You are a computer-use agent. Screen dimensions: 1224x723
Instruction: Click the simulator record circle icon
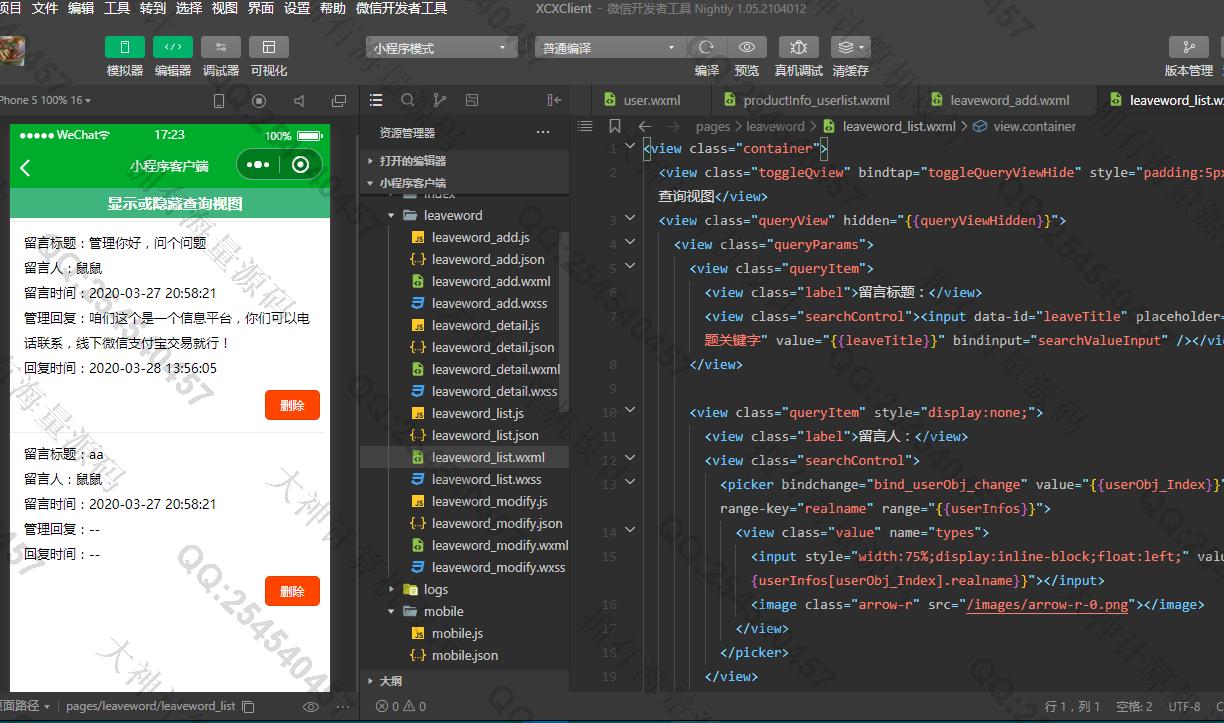(x=259, y=100)
